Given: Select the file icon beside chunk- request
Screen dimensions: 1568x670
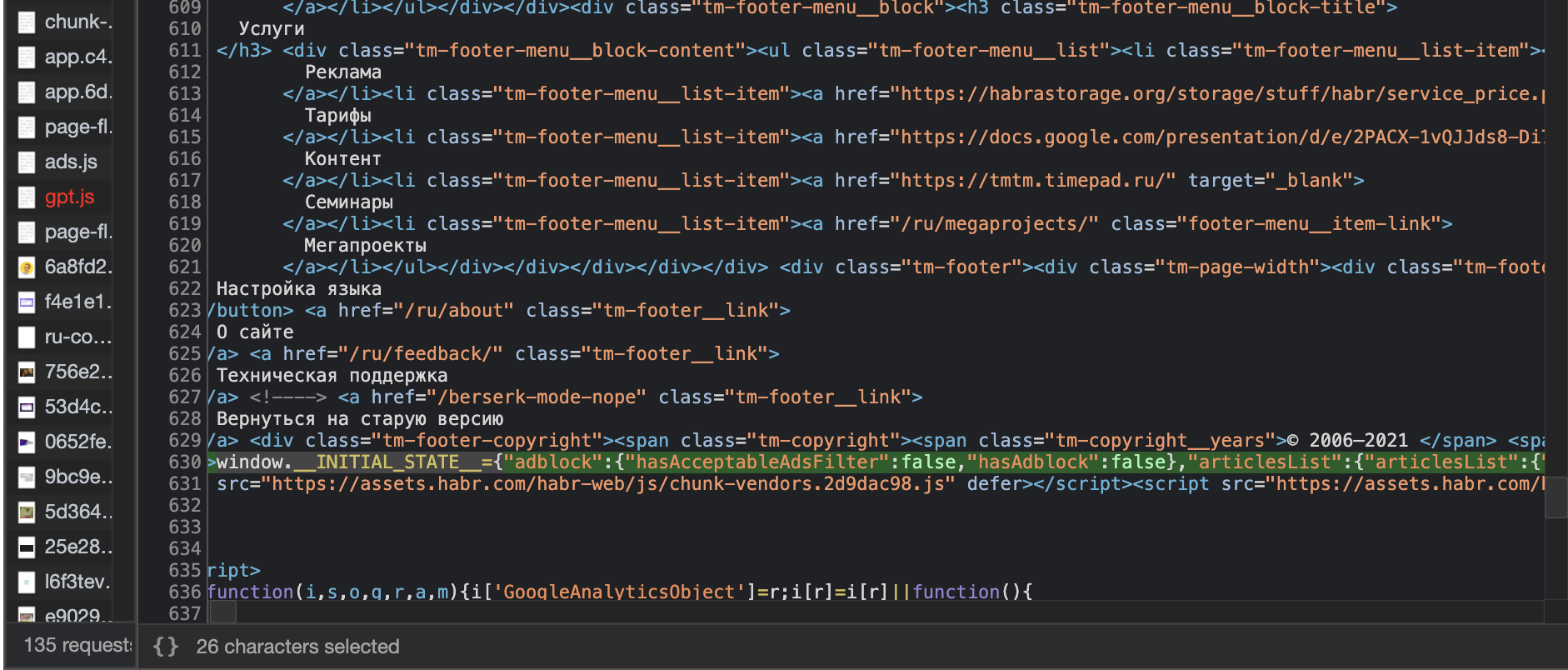Looking at the screenshot, I should 27,22.
